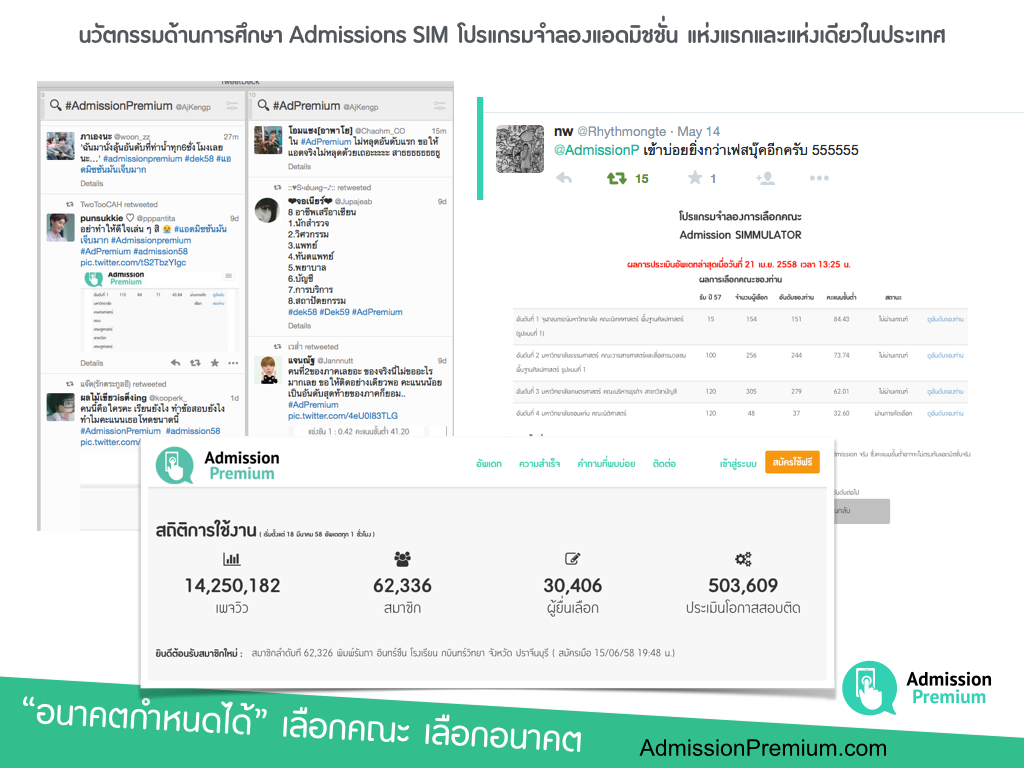Open the @Rhythmongte profile picture
Screen dimensions: 1024x768
click(x=520, y=149)
